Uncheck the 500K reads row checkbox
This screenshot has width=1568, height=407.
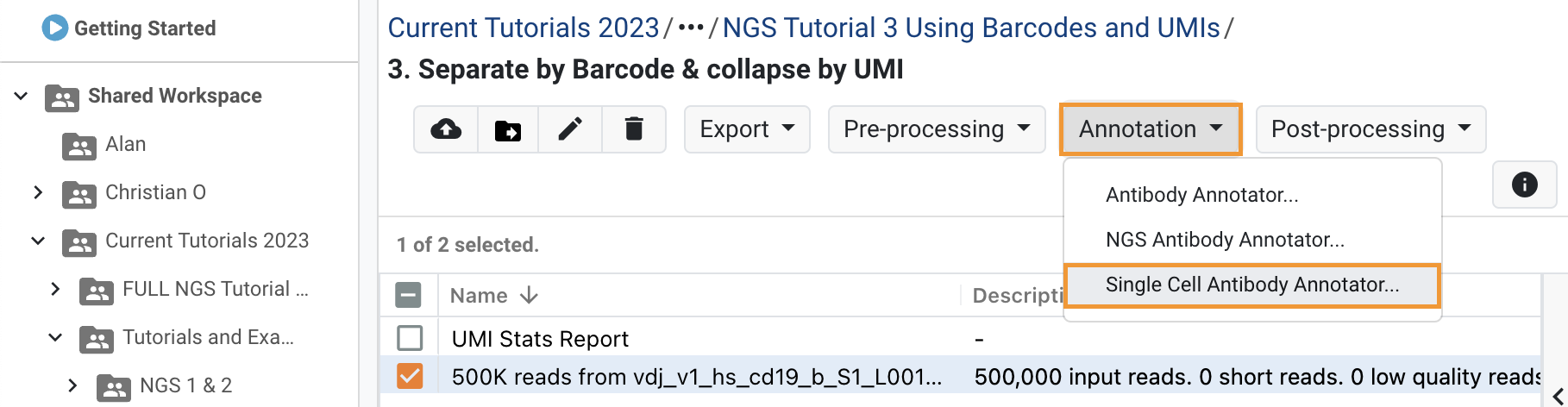point(410,377)
